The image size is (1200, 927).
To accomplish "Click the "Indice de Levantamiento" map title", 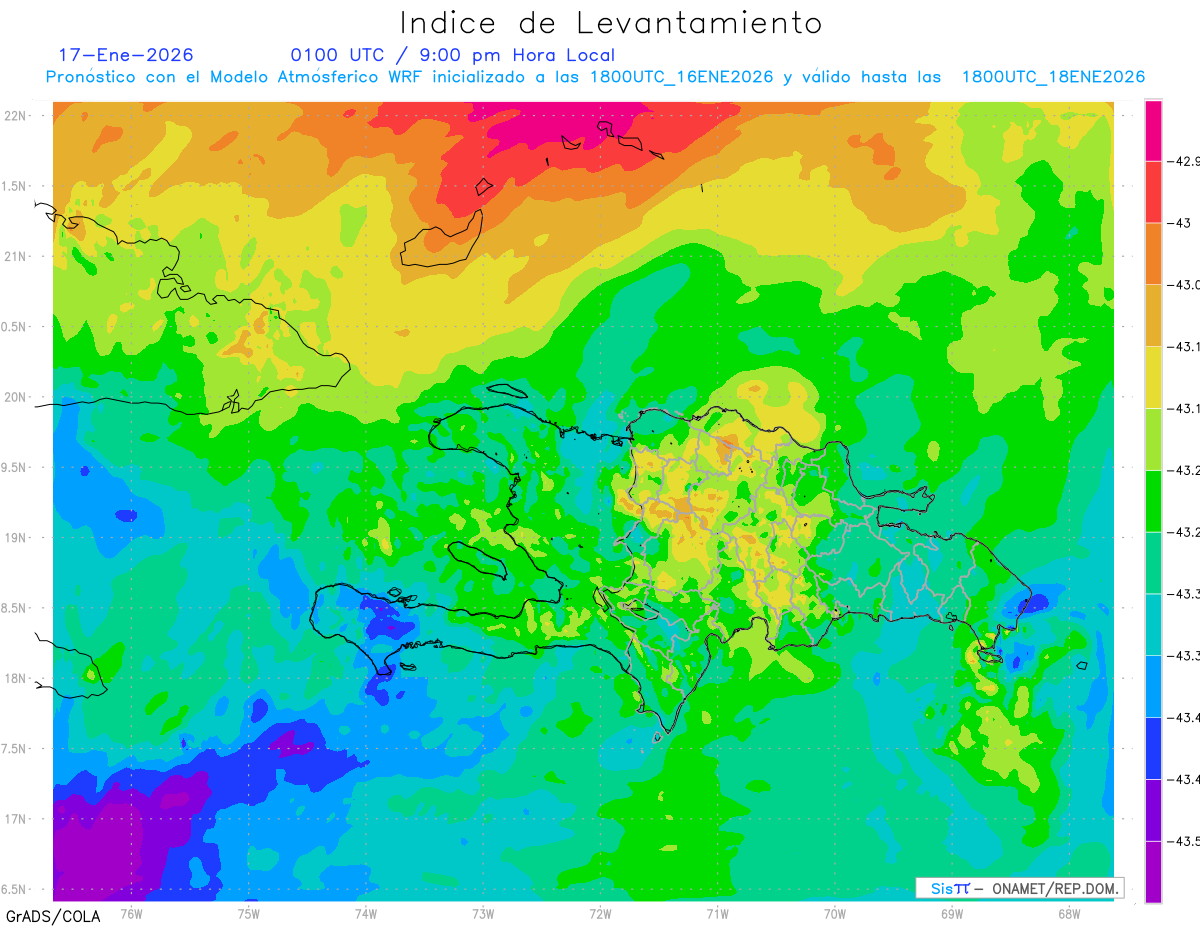I will (611, 22).
